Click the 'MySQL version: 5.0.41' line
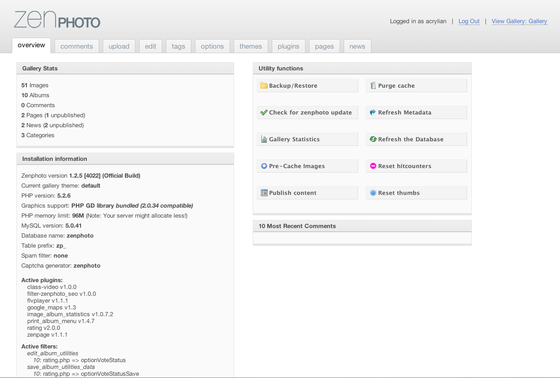 pos(51,226)
